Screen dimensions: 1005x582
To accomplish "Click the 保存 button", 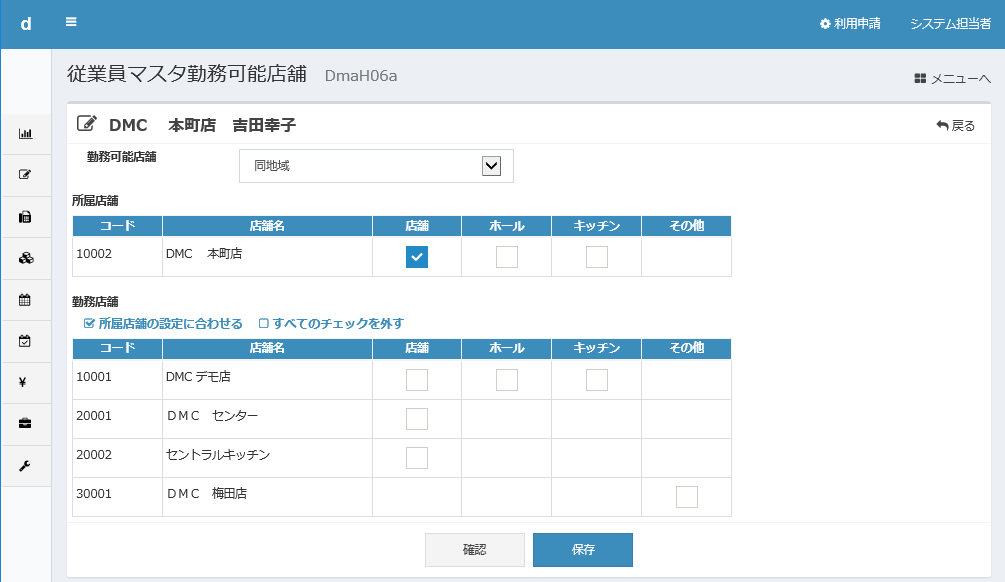I will pos(583,550).
